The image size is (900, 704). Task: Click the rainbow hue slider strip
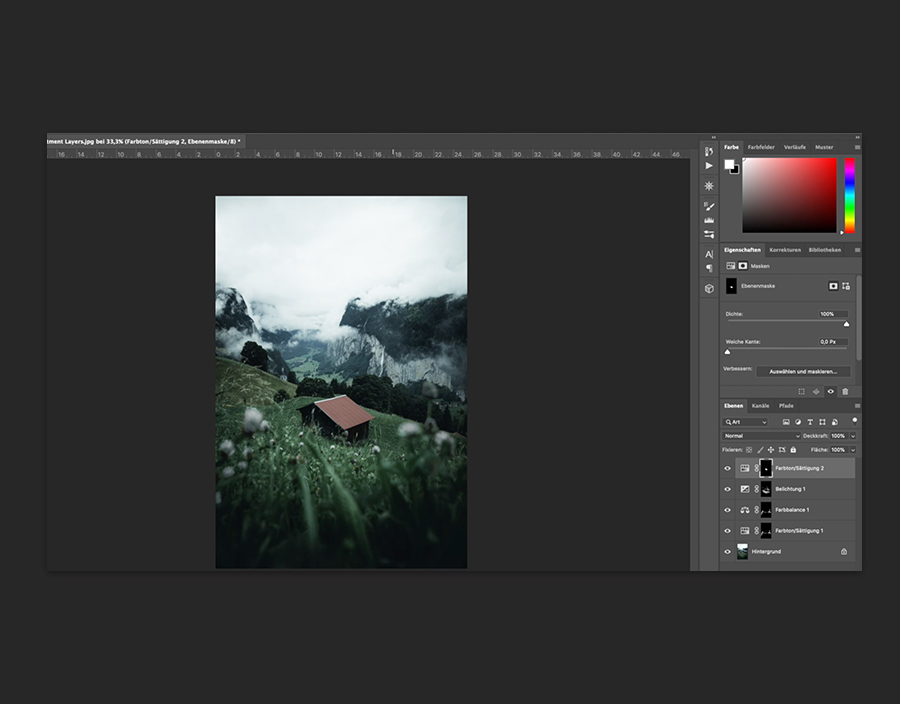point(850,195)
